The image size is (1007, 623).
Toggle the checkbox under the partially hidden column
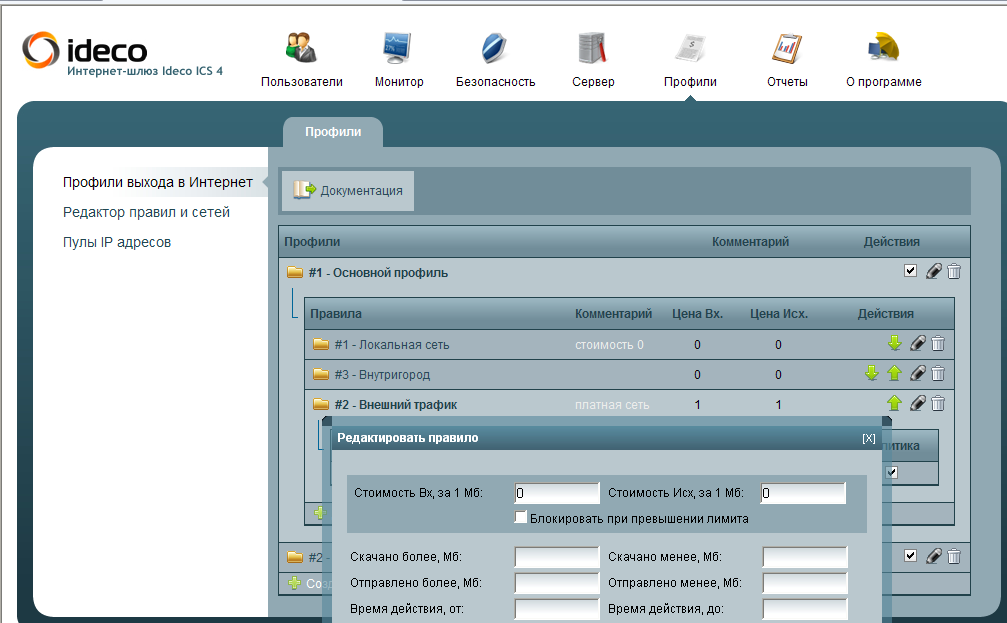click(892, 473)
